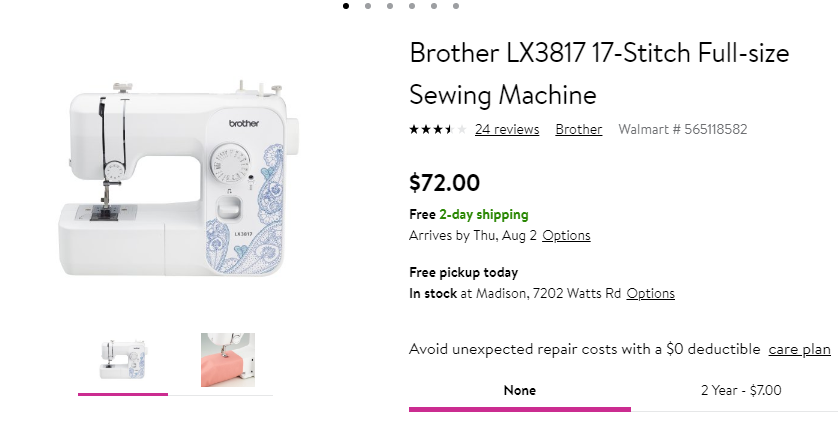Open the 24 reviews link
Viewport: 838px width, 425px height.
click(x=507, y=129)
